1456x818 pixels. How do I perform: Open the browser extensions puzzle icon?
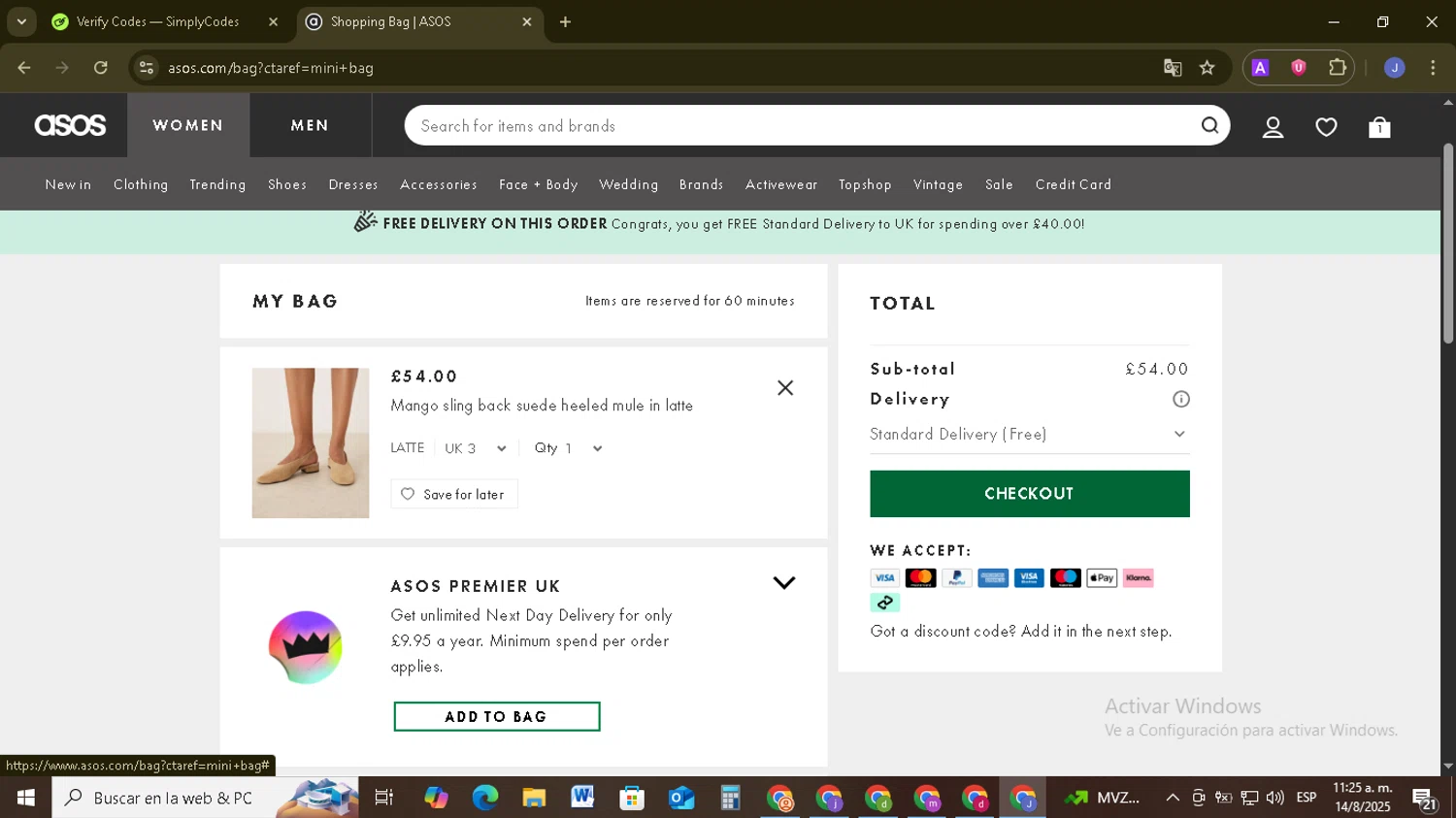coord(1338,68)
